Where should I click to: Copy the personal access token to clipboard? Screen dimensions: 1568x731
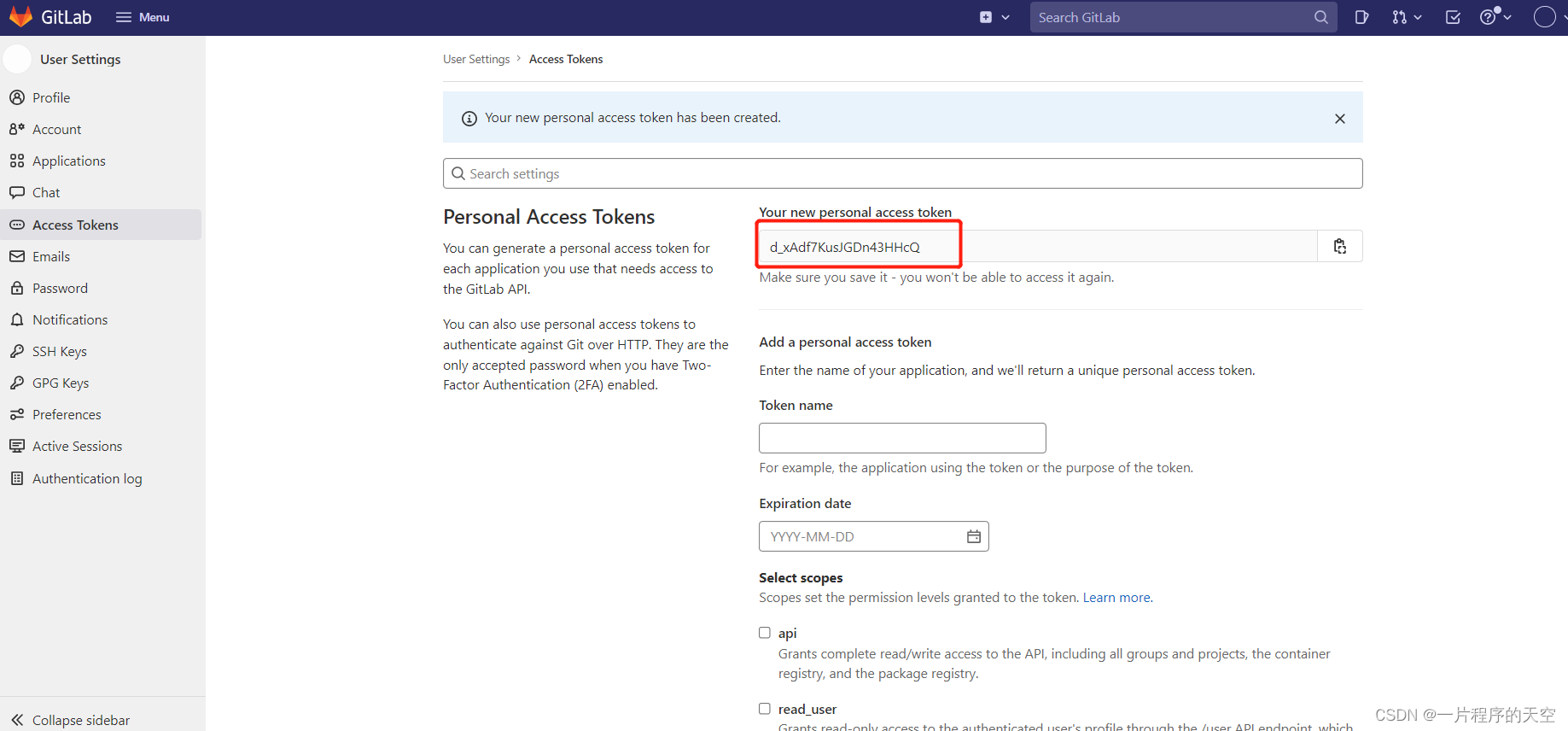pos(1340,247)
